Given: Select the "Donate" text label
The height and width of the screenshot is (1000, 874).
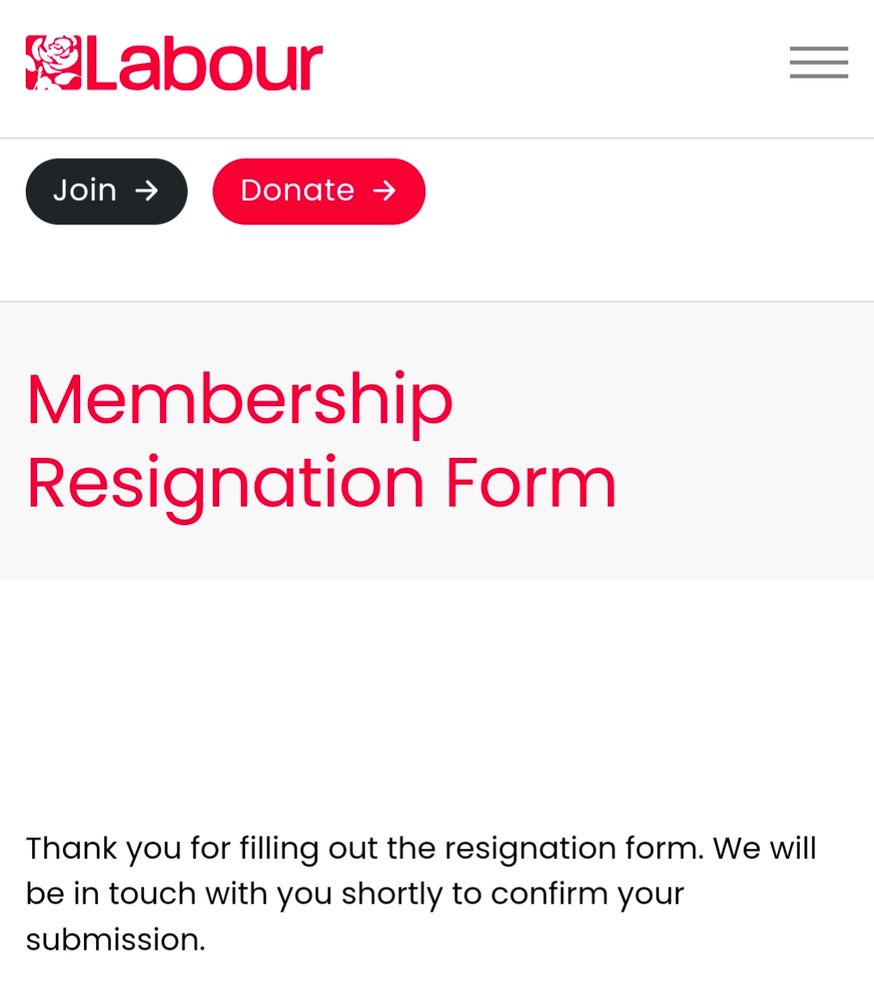Looking at the screenshot, I should pyautogui.click(x=297, y=191).
